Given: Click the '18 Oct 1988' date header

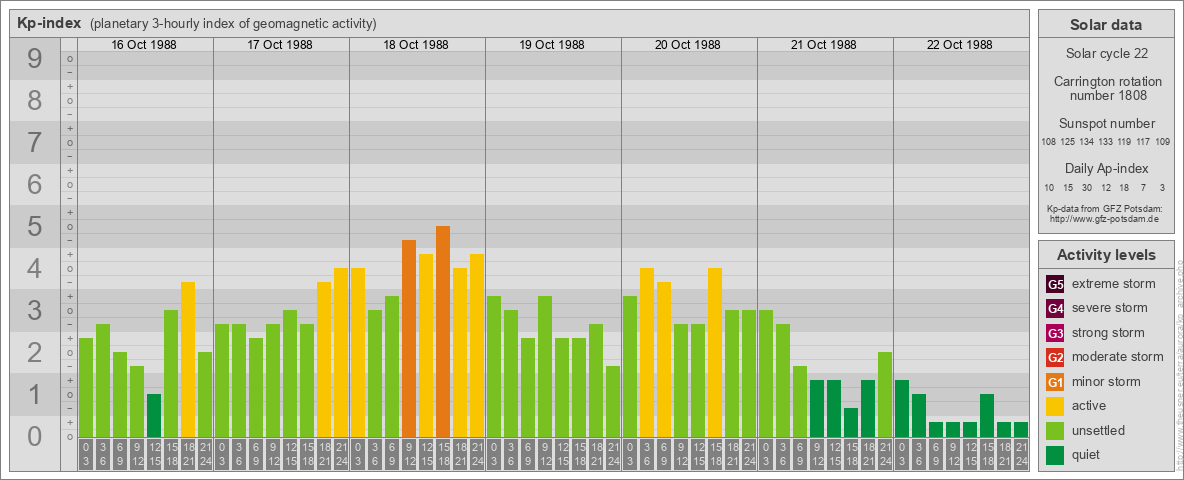Looking at the screenshot, I should point(416,45).
